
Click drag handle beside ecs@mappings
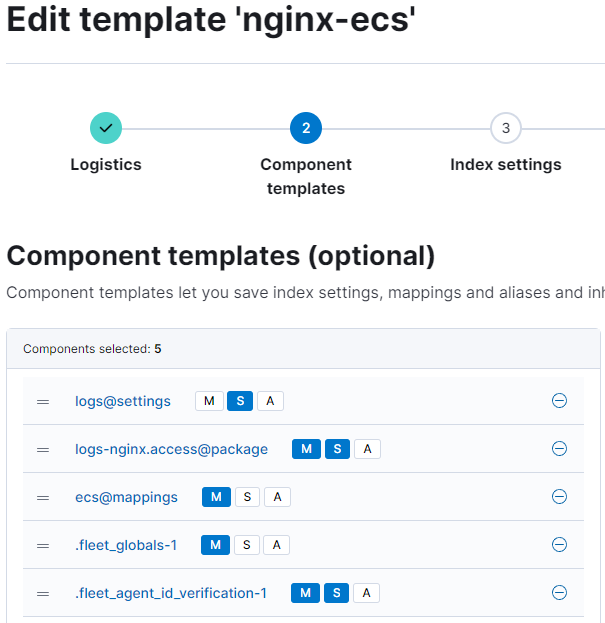click(x=43, y=497)
